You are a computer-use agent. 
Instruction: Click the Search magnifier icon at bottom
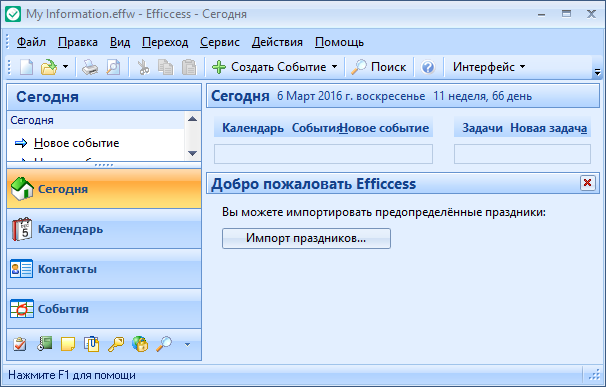pyautogui.click(x=164, y=344)
